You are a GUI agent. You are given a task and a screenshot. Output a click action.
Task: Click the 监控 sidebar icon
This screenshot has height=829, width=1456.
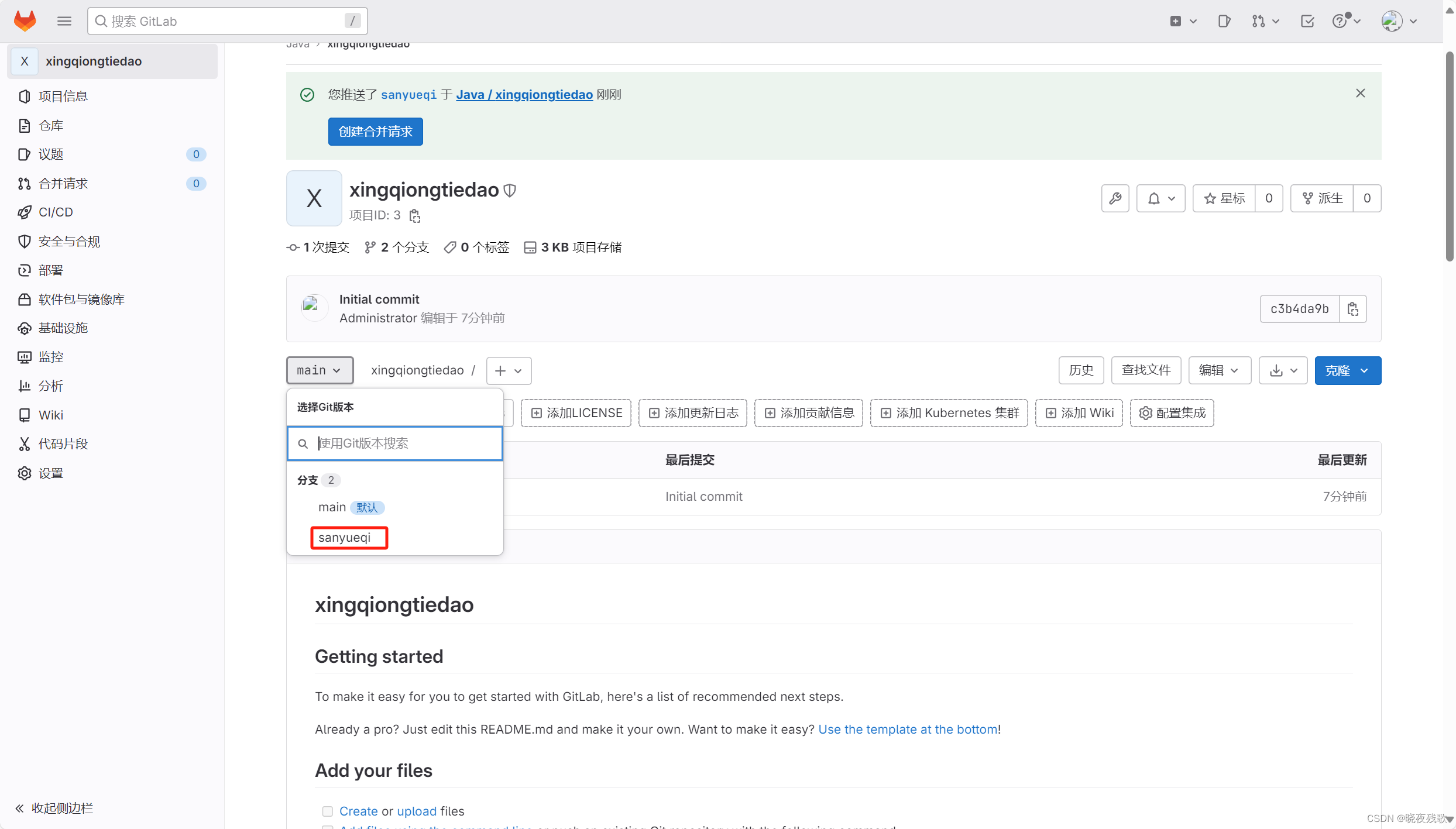click(24, 357)
